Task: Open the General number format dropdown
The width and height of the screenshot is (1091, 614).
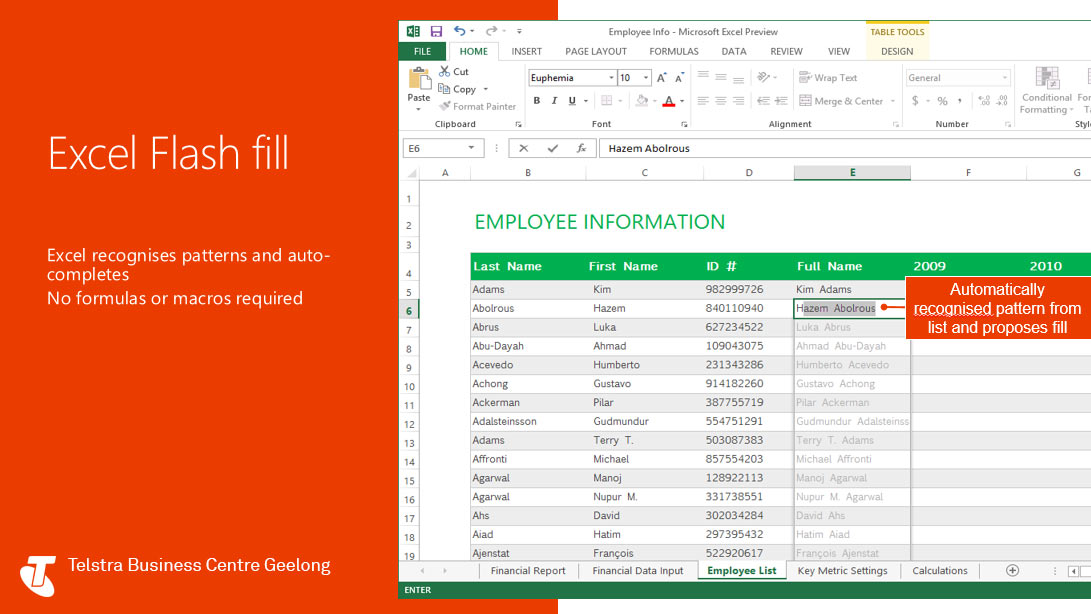Action: [x=1004, y=78]
